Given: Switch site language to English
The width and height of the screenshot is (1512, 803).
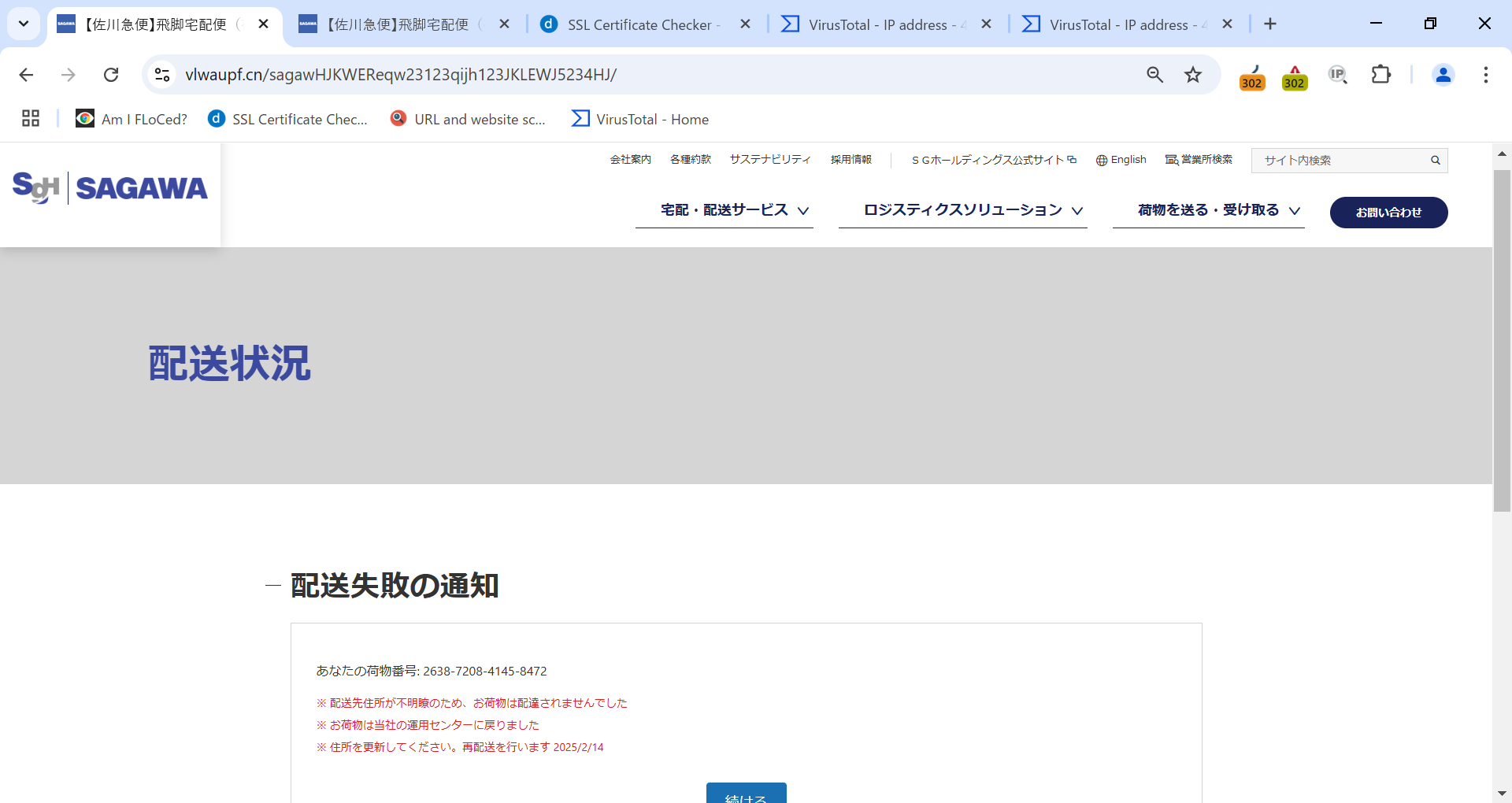Looking at the screenshot, I should point(1121,160).
